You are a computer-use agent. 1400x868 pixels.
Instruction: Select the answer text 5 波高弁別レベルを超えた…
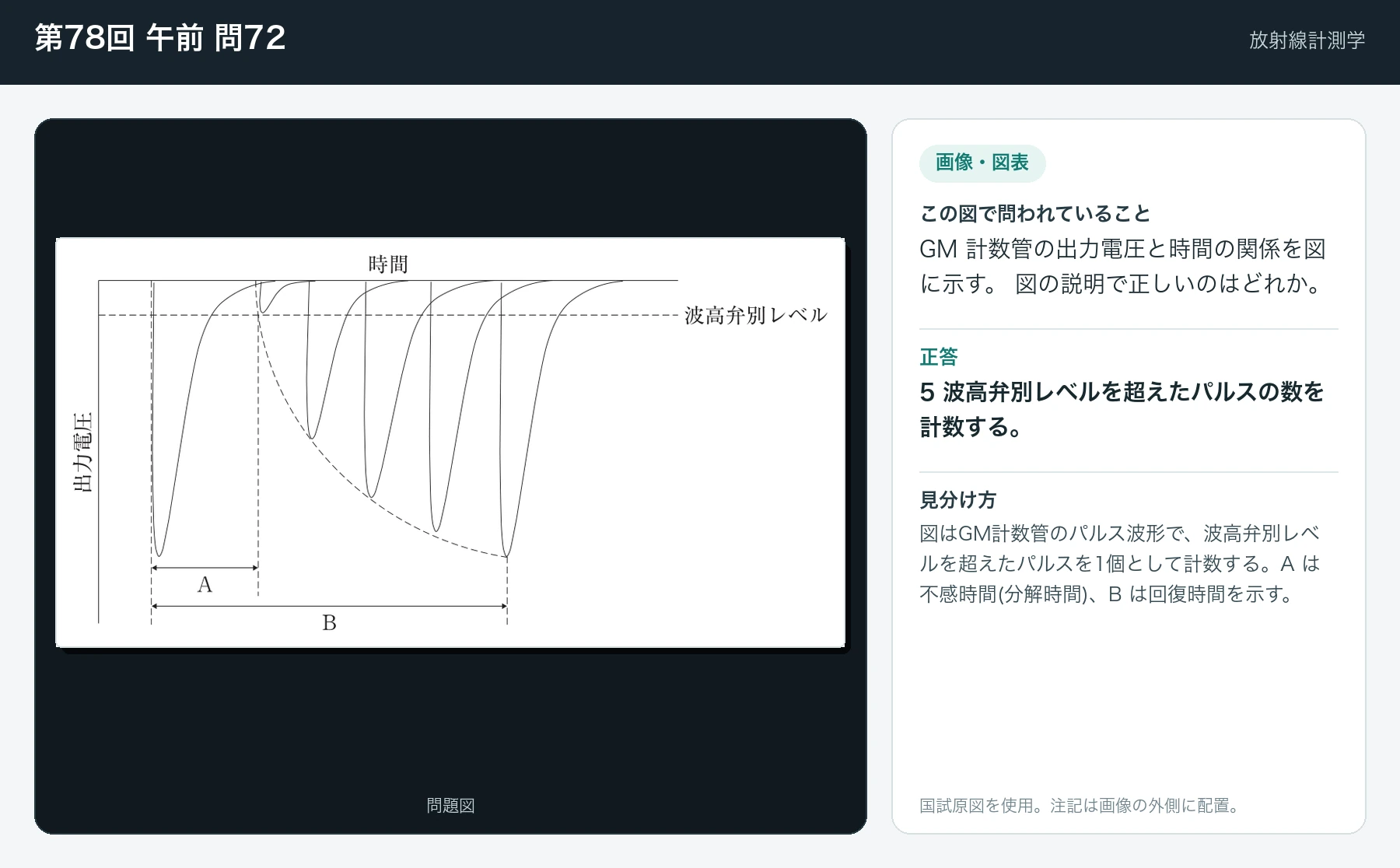(1122, 410)
